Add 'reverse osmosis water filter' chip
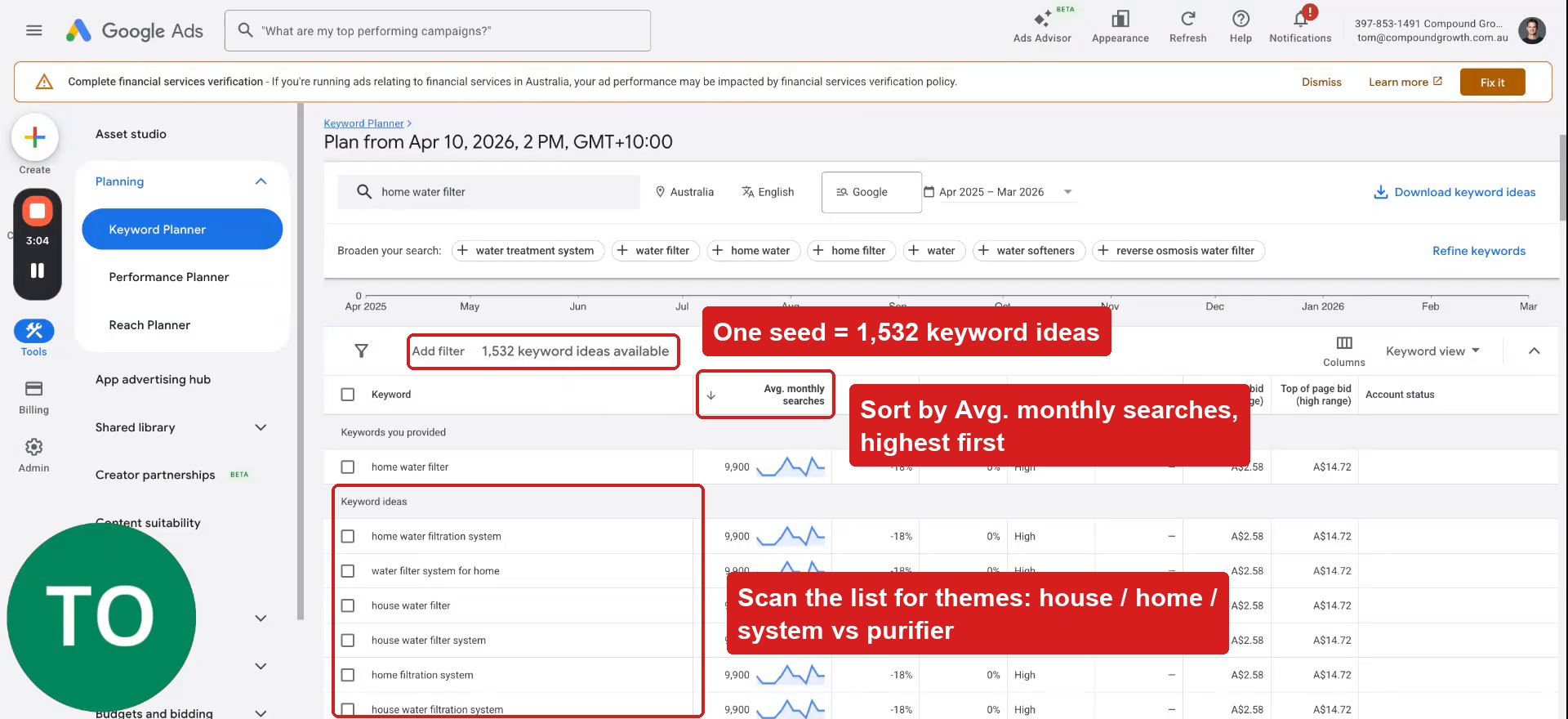Viewport: 1568px width, 719px height. tap(1178, 251)
